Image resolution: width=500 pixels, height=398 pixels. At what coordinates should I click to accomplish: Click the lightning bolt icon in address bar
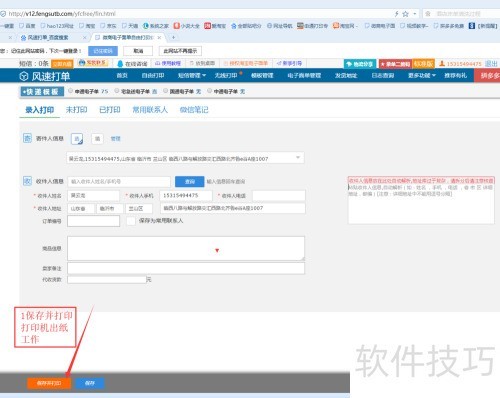click(x=396, y=14)
